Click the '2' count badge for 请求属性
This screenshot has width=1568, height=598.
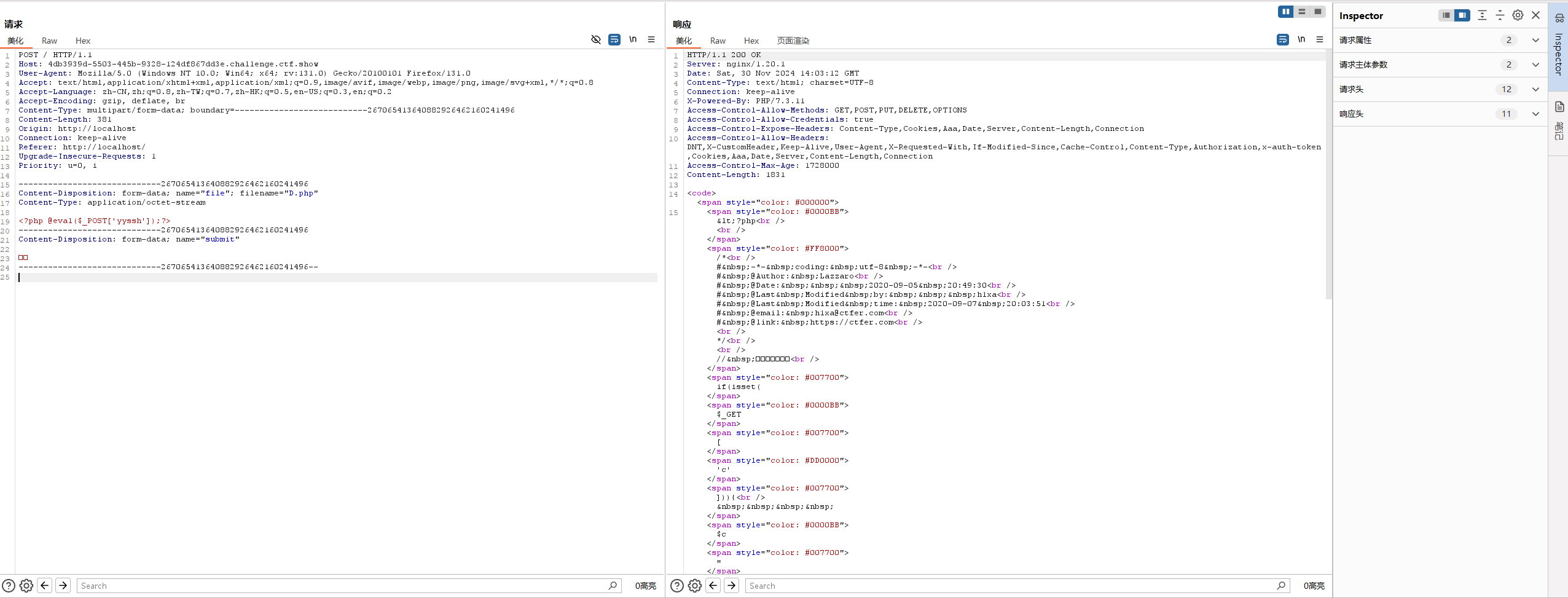[1508, 40]
